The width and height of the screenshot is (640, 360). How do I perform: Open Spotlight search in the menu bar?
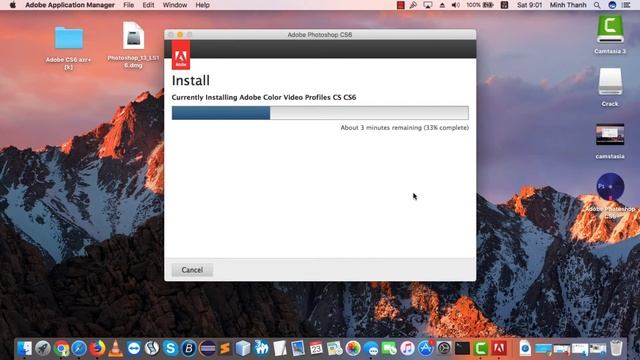[x=597, y=5]
